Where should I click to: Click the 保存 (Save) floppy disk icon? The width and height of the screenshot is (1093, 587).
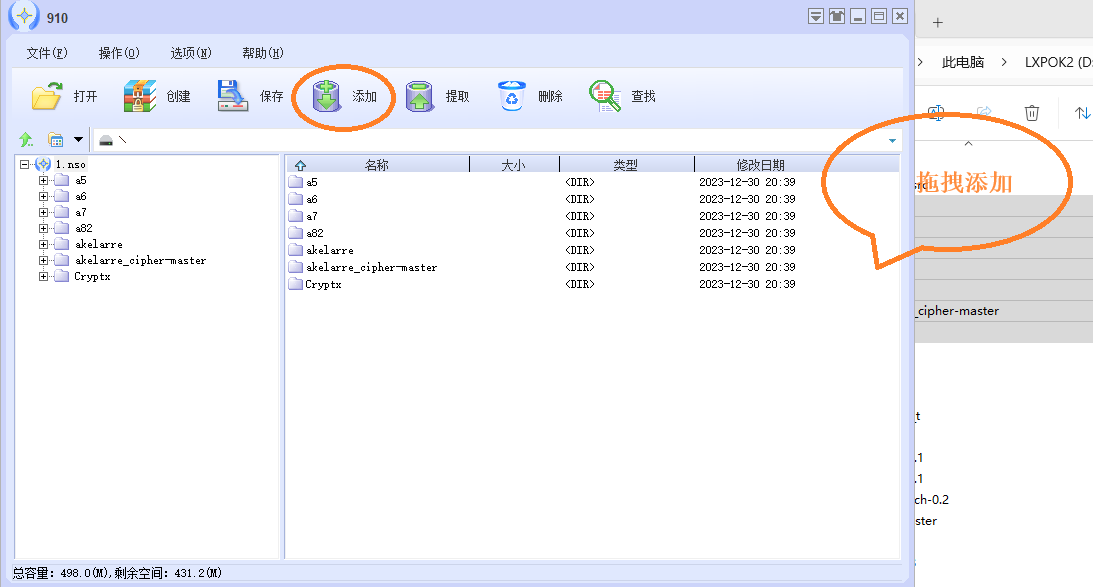pos(232,97)
